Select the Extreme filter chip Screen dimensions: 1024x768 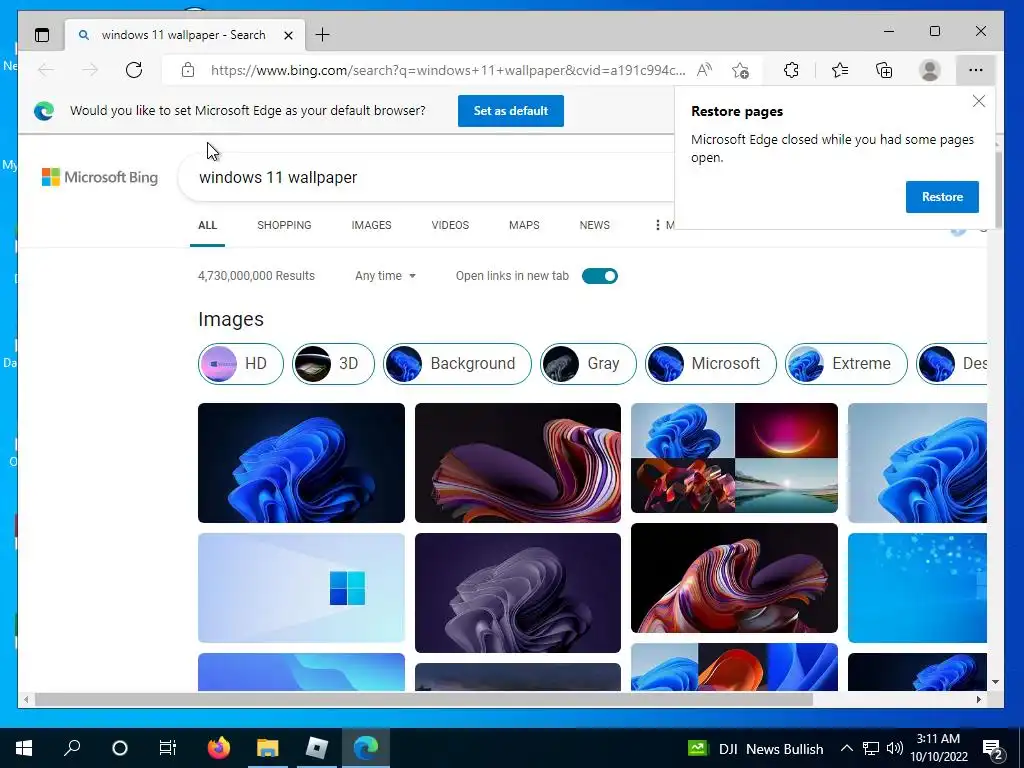[x=846, y=364]
